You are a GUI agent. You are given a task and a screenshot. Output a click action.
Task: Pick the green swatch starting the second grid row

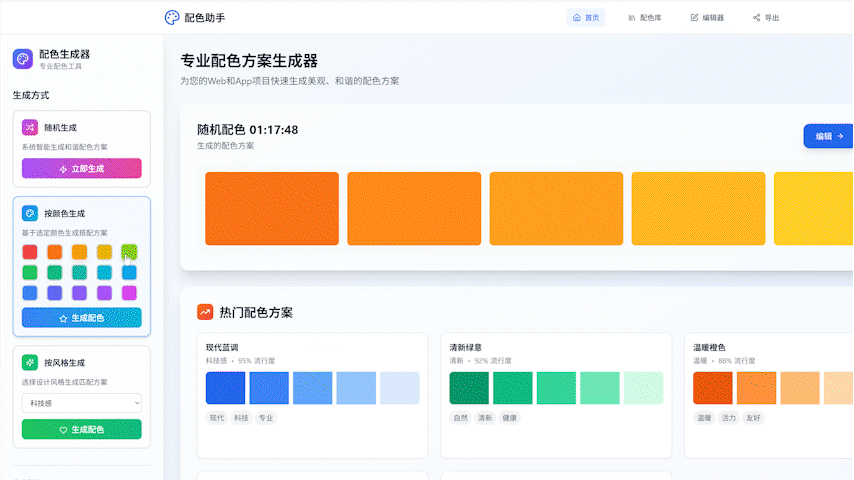[x=30, y=272]
